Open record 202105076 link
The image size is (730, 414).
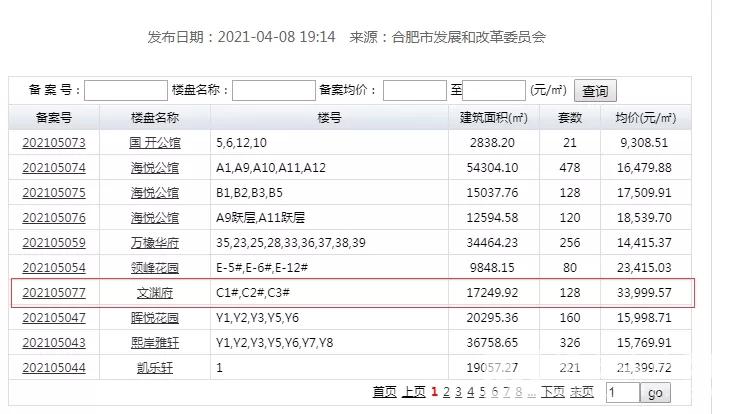coord(54,217)
